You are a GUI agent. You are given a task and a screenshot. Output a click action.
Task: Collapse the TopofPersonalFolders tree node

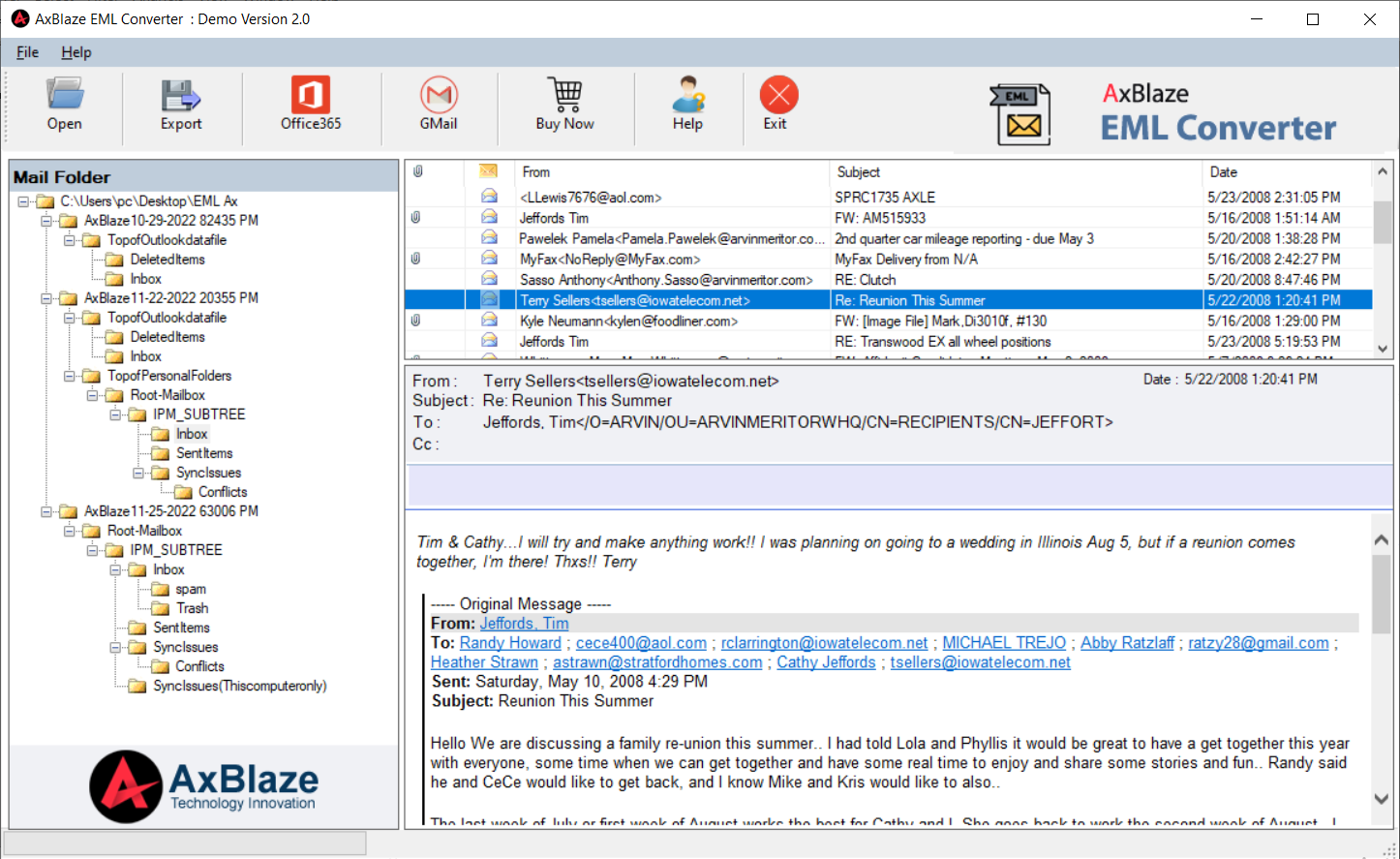(x=69, y=376)
